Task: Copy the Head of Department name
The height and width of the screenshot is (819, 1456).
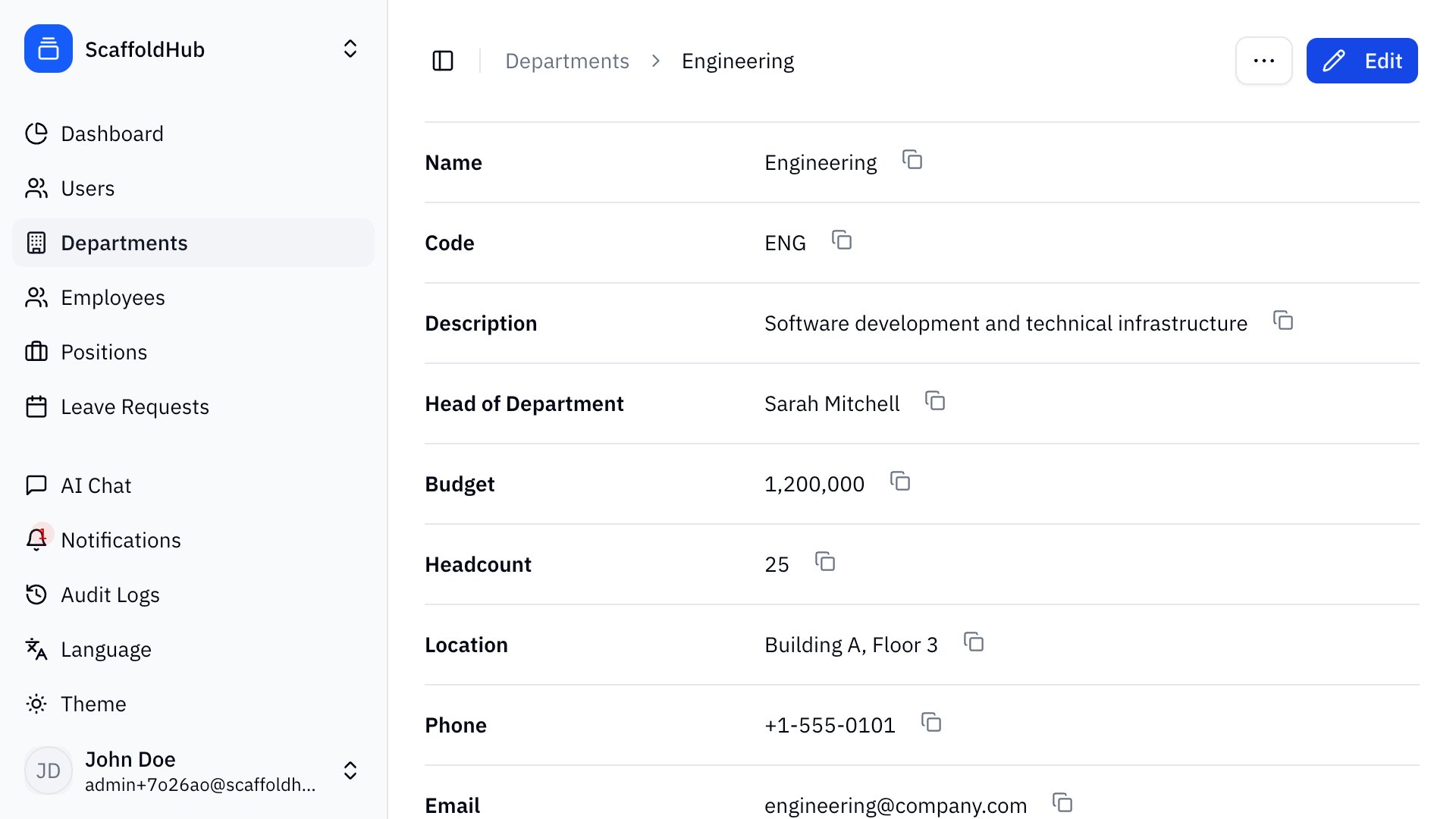Action: 936,402
